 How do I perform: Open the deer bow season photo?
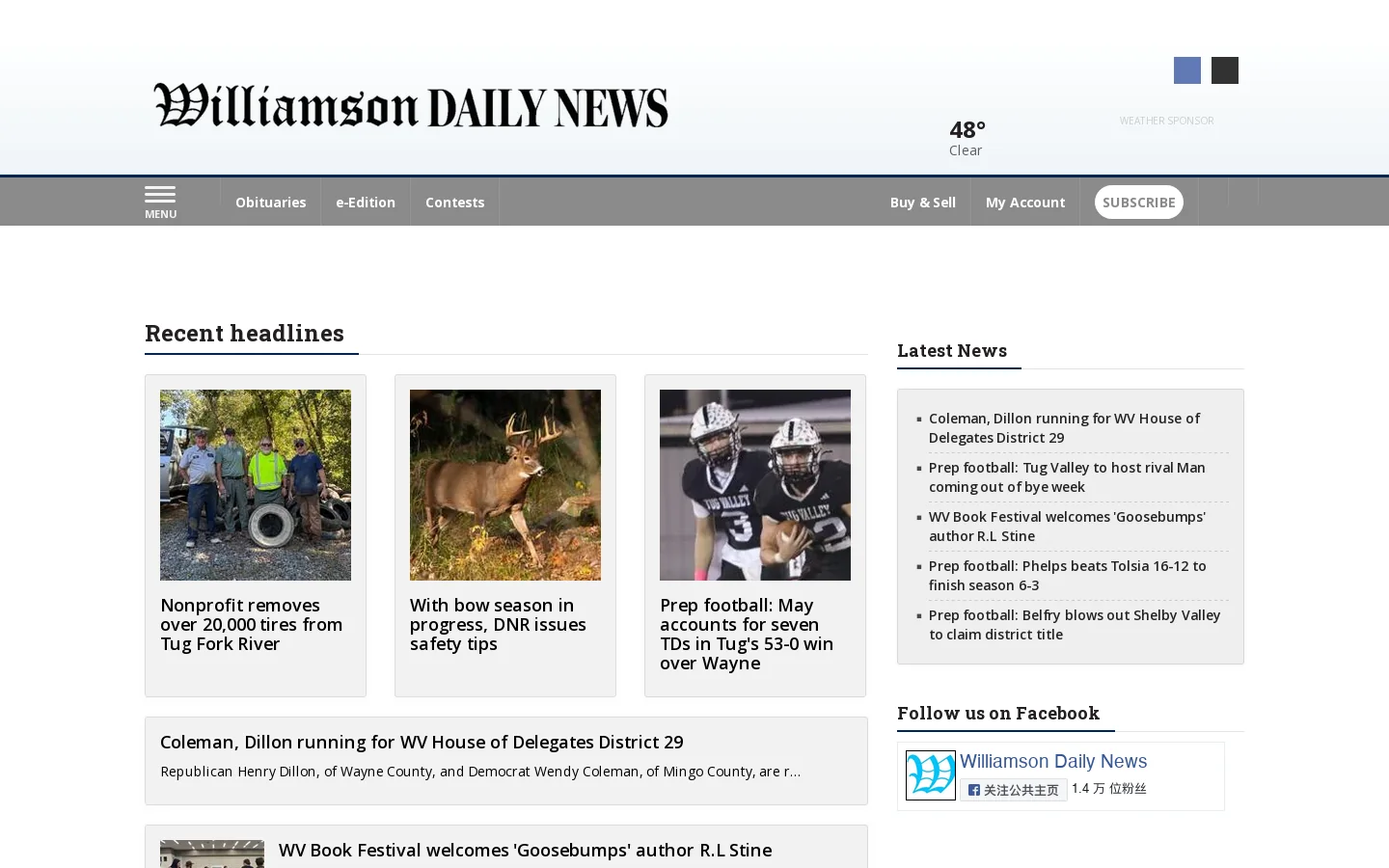pos(505,485)
